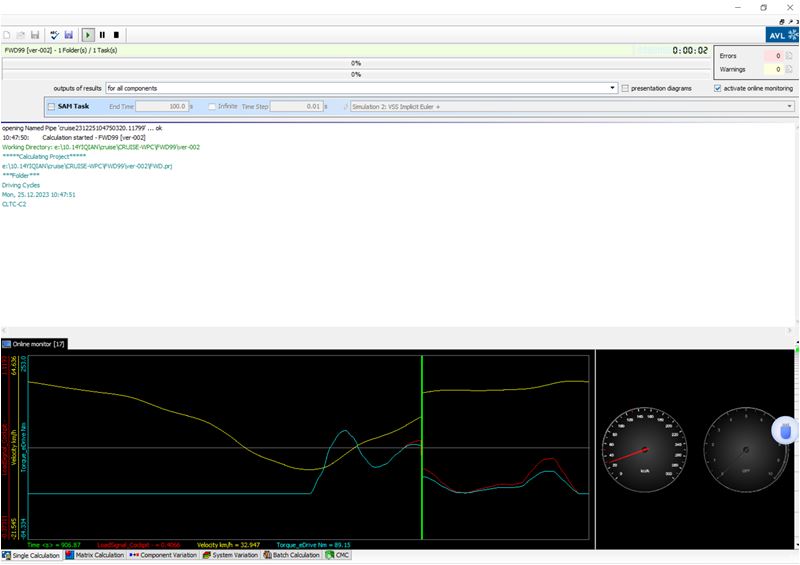Open the Errors log file icon
Screen dimensions: 800x565
[789, 56]
